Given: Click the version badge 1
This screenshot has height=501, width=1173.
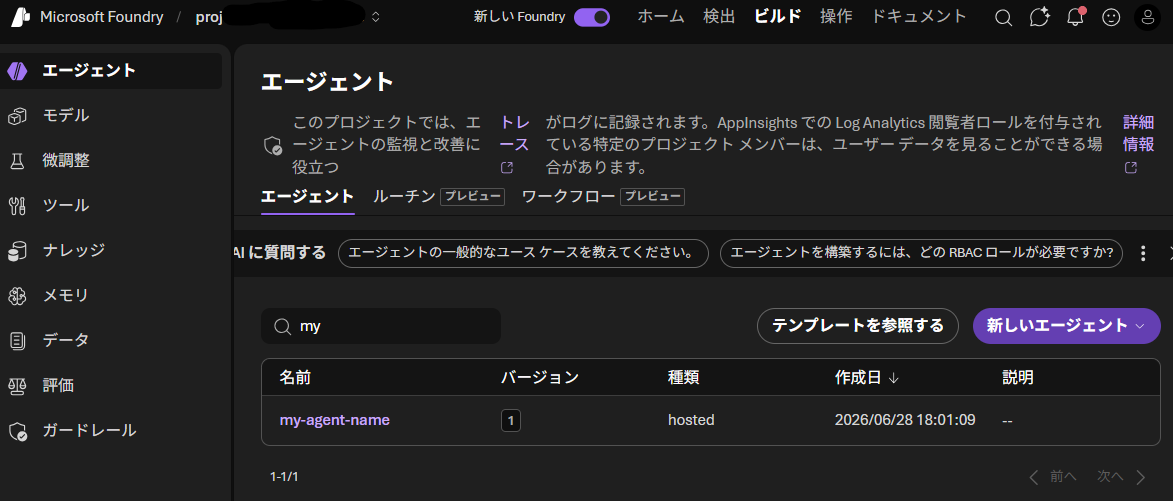Looking at the screenshot, I should click(x=511, y=421).
